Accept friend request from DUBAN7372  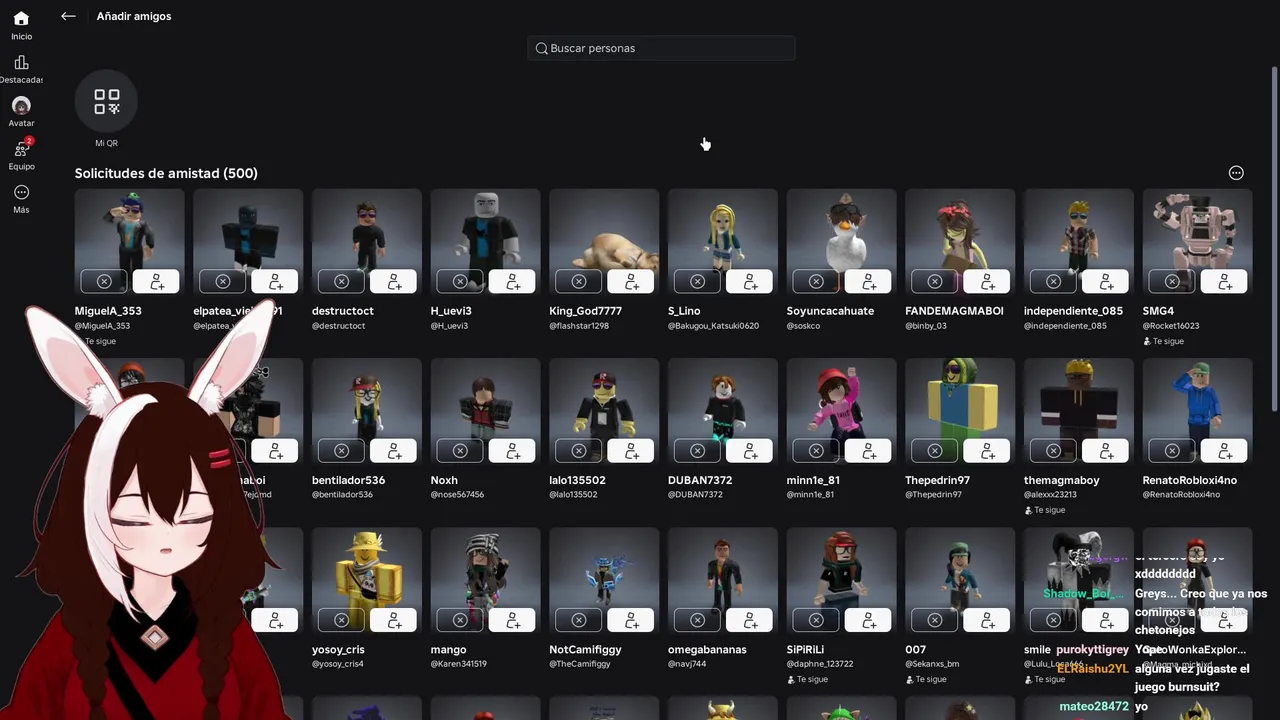point(750,451)
